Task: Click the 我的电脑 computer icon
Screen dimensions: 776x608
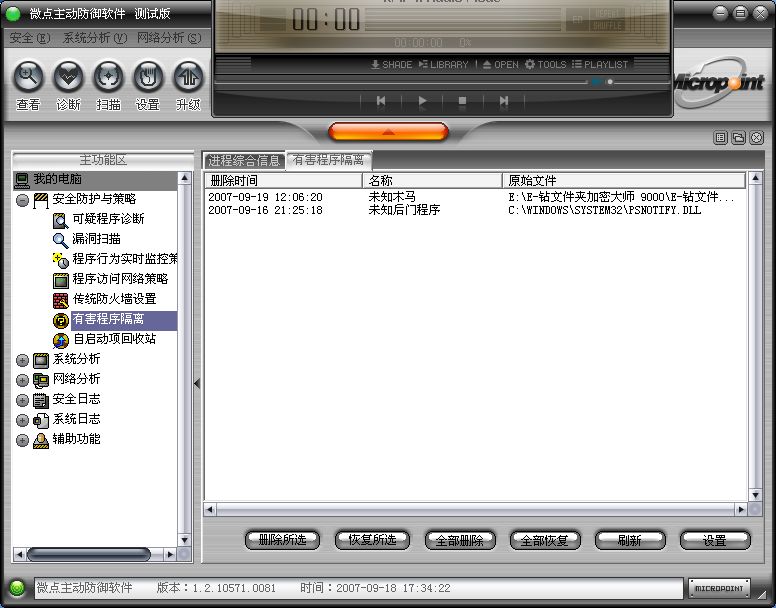Action: tap(22, 180)
